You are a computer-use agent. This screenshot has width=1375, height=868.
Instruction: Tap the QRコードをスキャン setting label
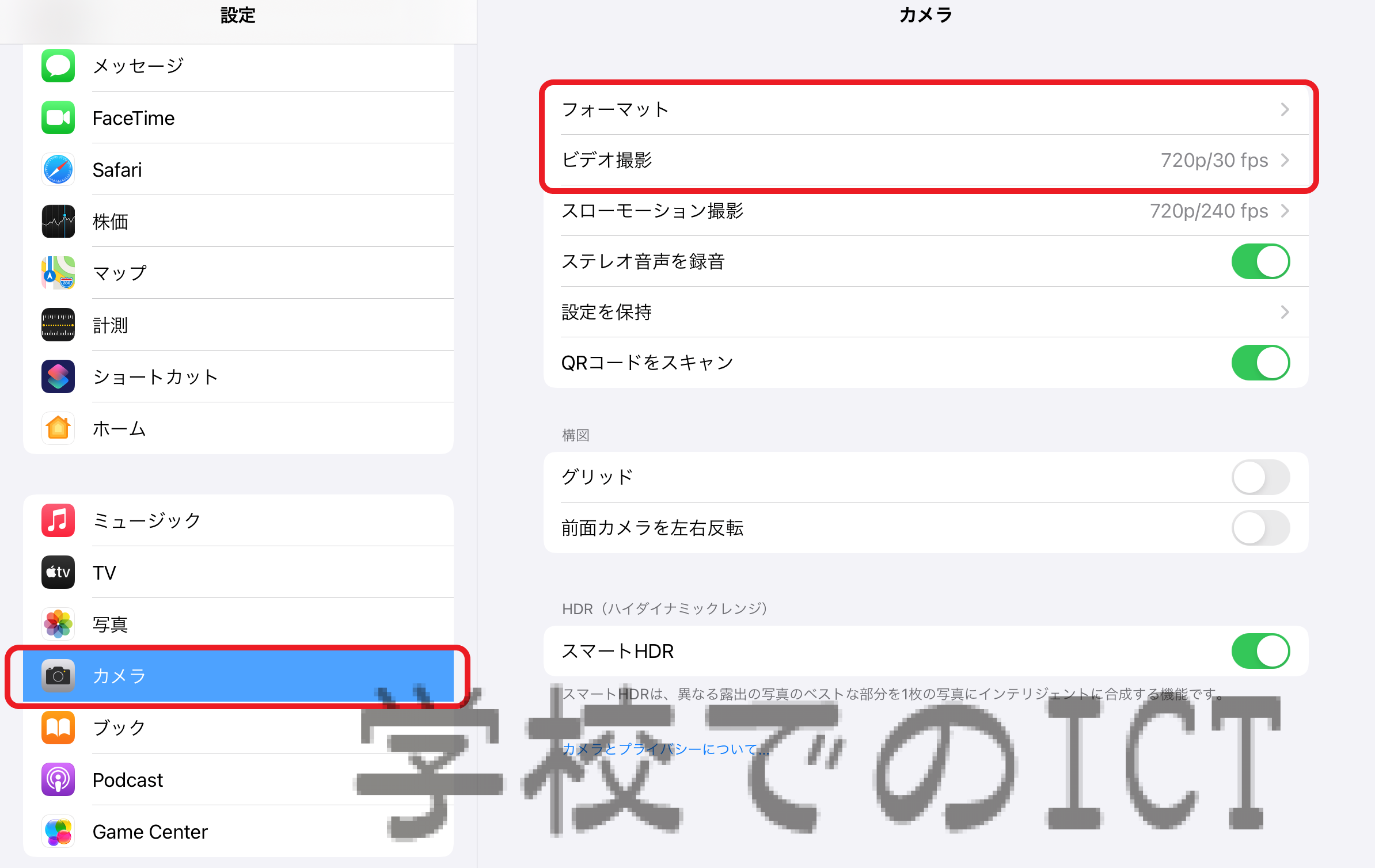point(648,363)
